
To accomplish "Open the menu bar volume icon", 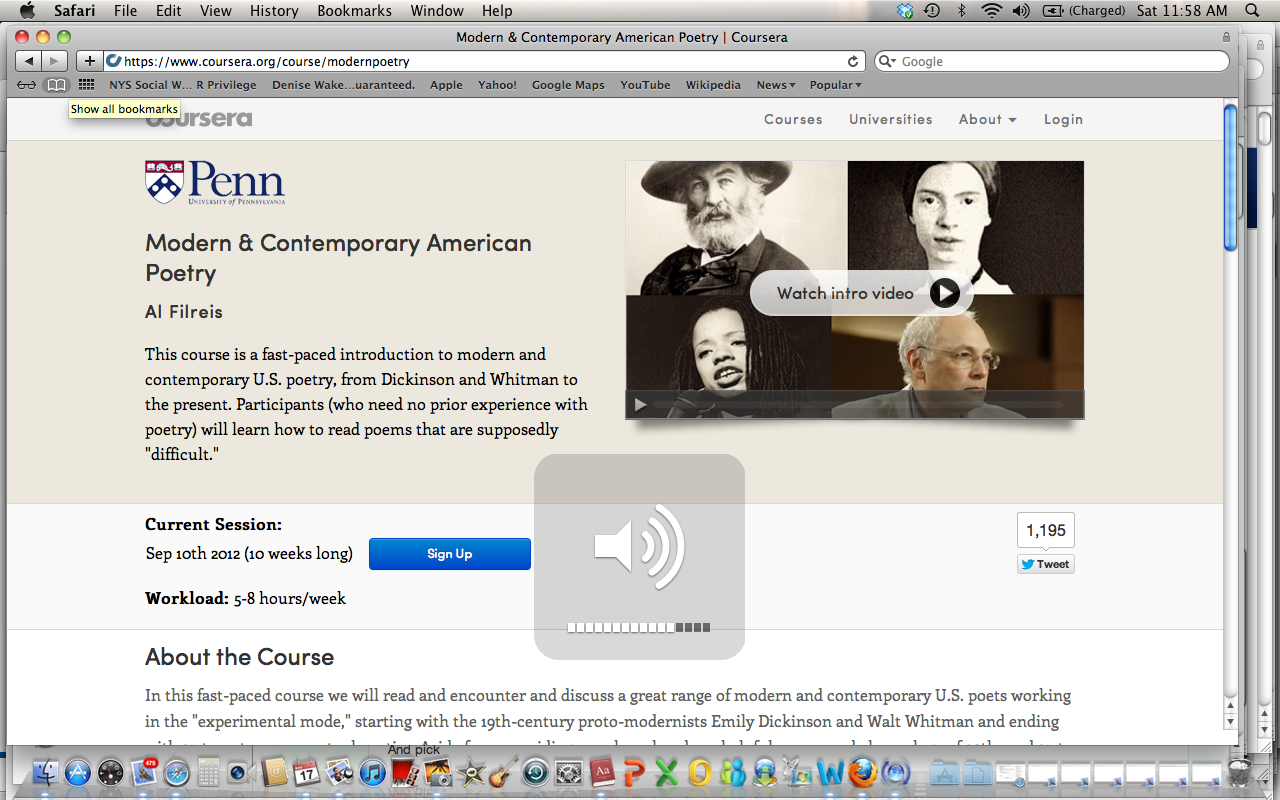I will tap(1021, 11).
